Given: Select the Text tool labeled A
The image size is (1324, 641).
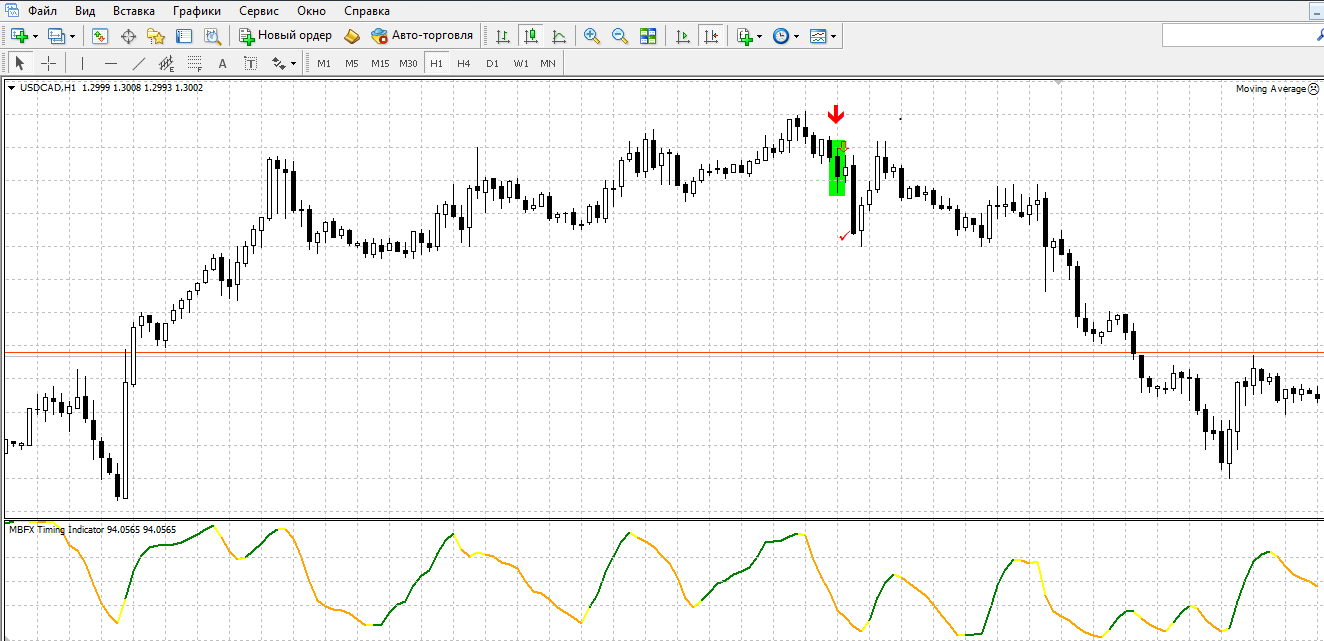Looking at the screenshot, I should (x=222, y=63).
